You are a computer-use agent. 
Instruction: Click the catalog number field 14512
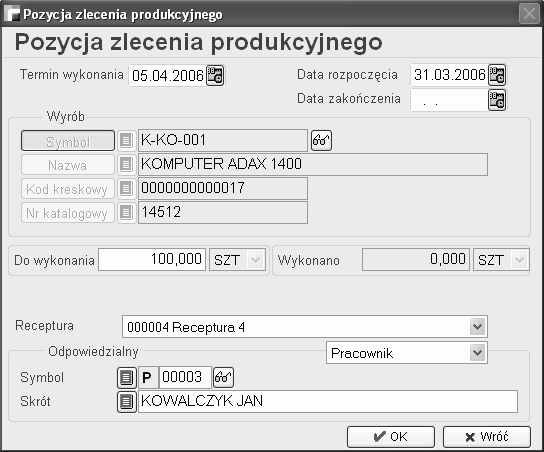(x=223, y=212)
